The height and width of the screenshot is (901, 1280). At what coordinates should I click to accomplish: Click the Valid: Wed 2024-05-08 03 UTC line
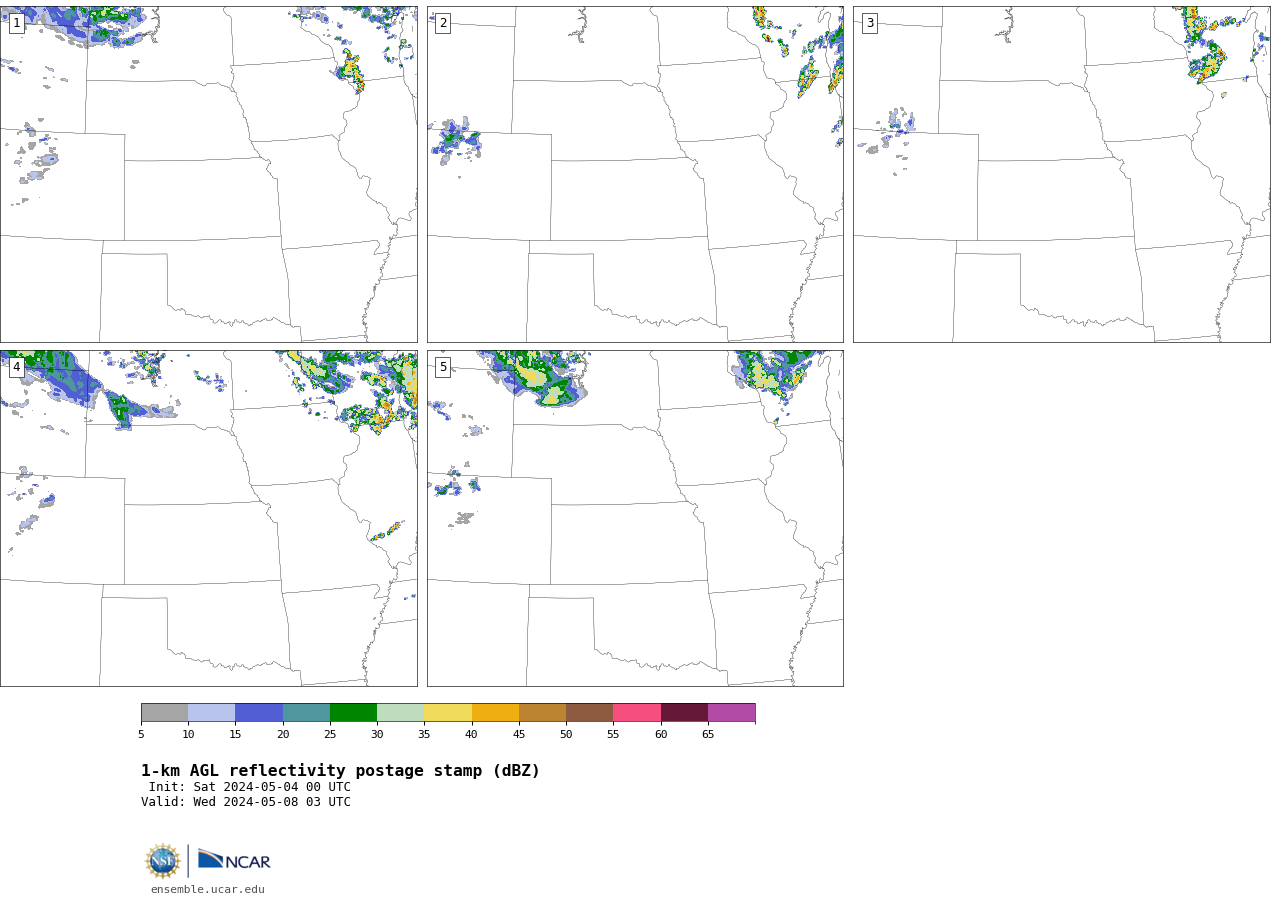click(x=246, y=802)
